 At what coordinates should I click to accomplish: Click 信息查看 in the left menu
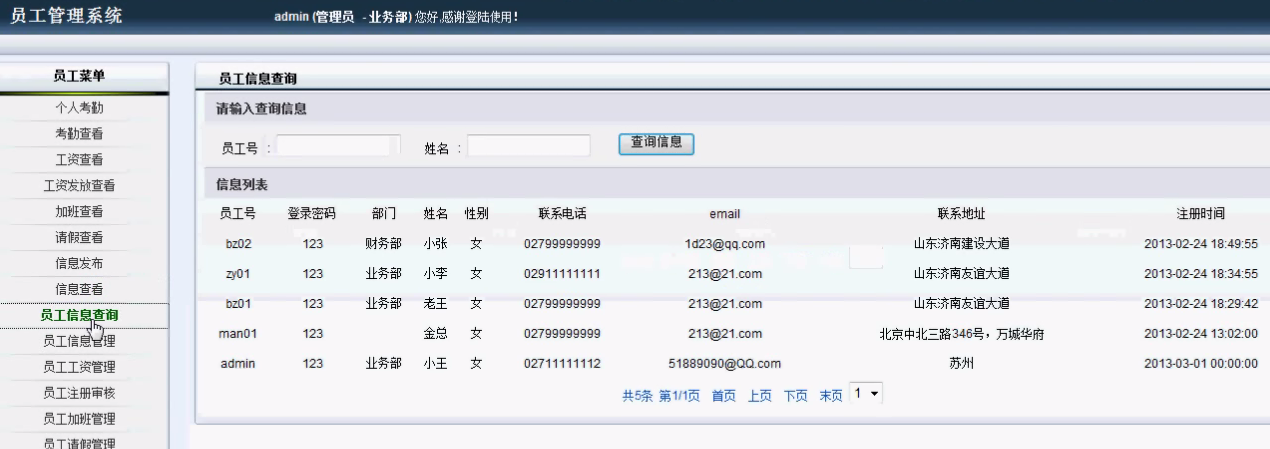pyautogui.click(x=79, y=289)
